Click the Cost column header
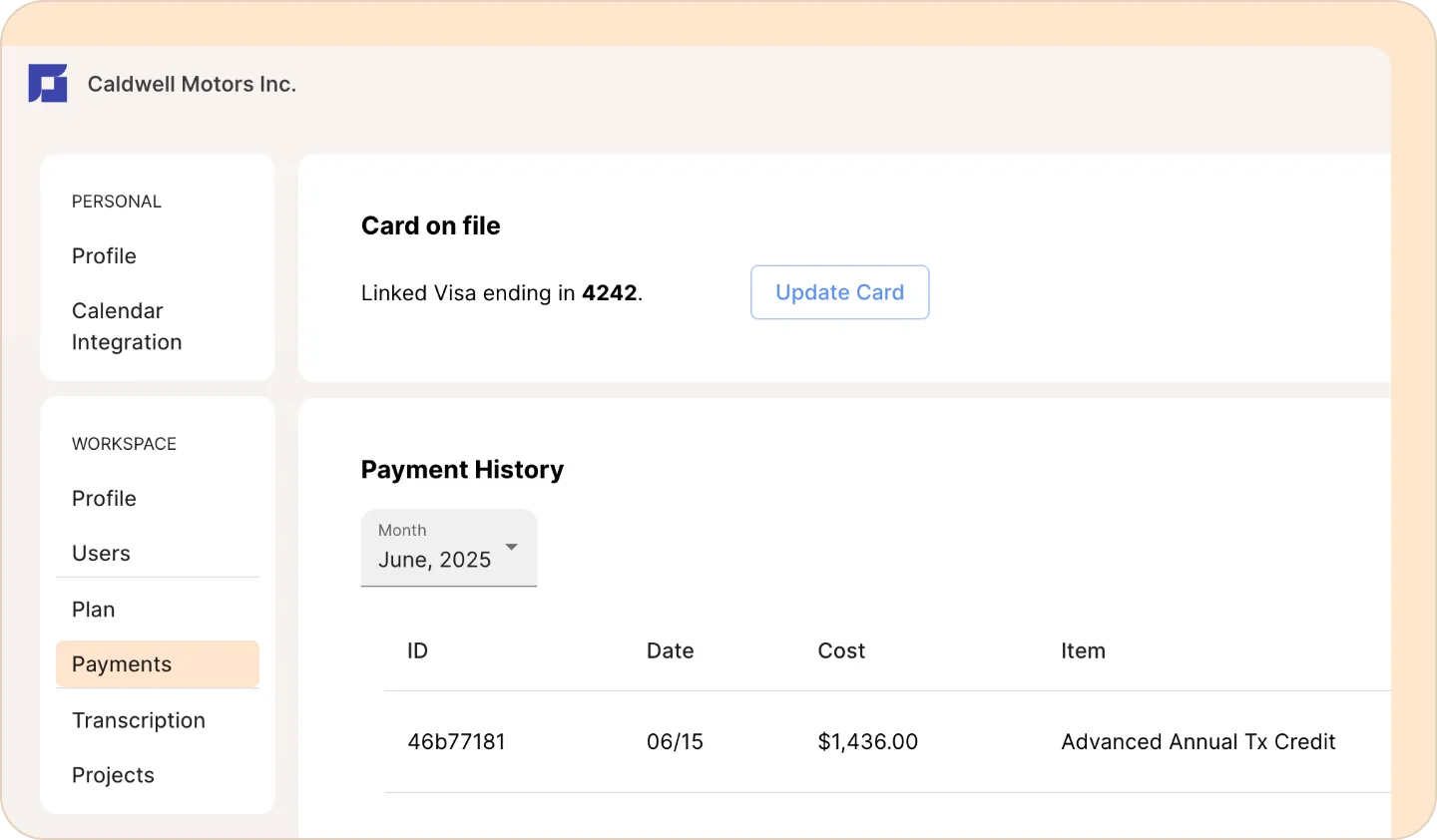Image resolution: width=1437 pixels, height=840 pixels. [x=841, y=651]
